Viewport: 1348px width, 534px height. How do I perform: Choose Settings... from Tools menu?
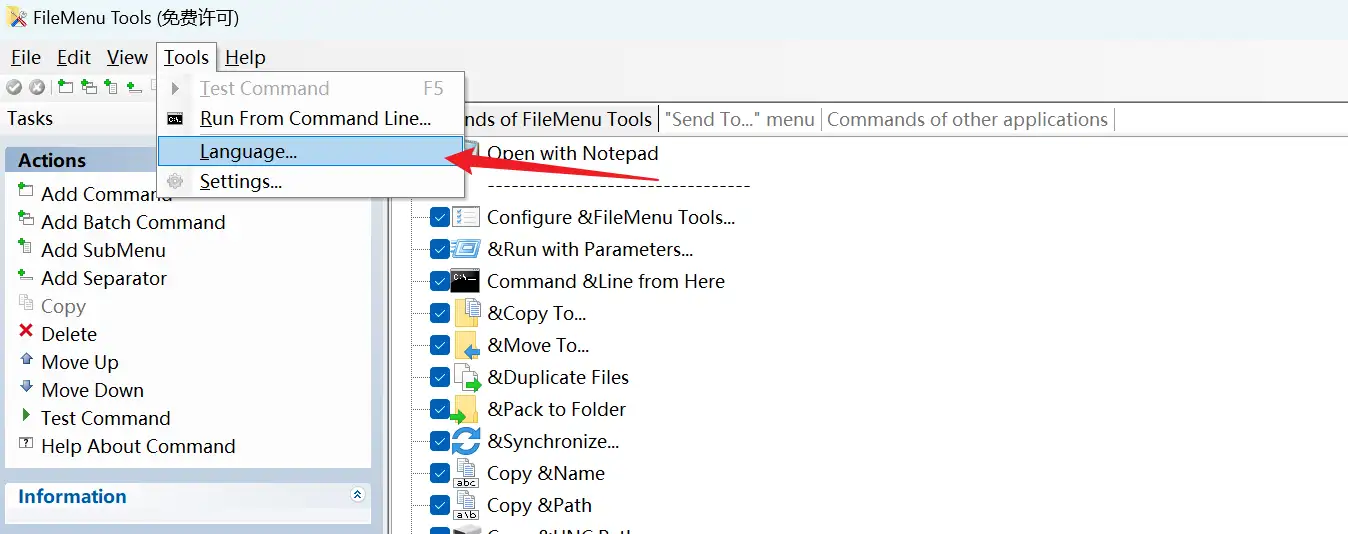(311, 181)
